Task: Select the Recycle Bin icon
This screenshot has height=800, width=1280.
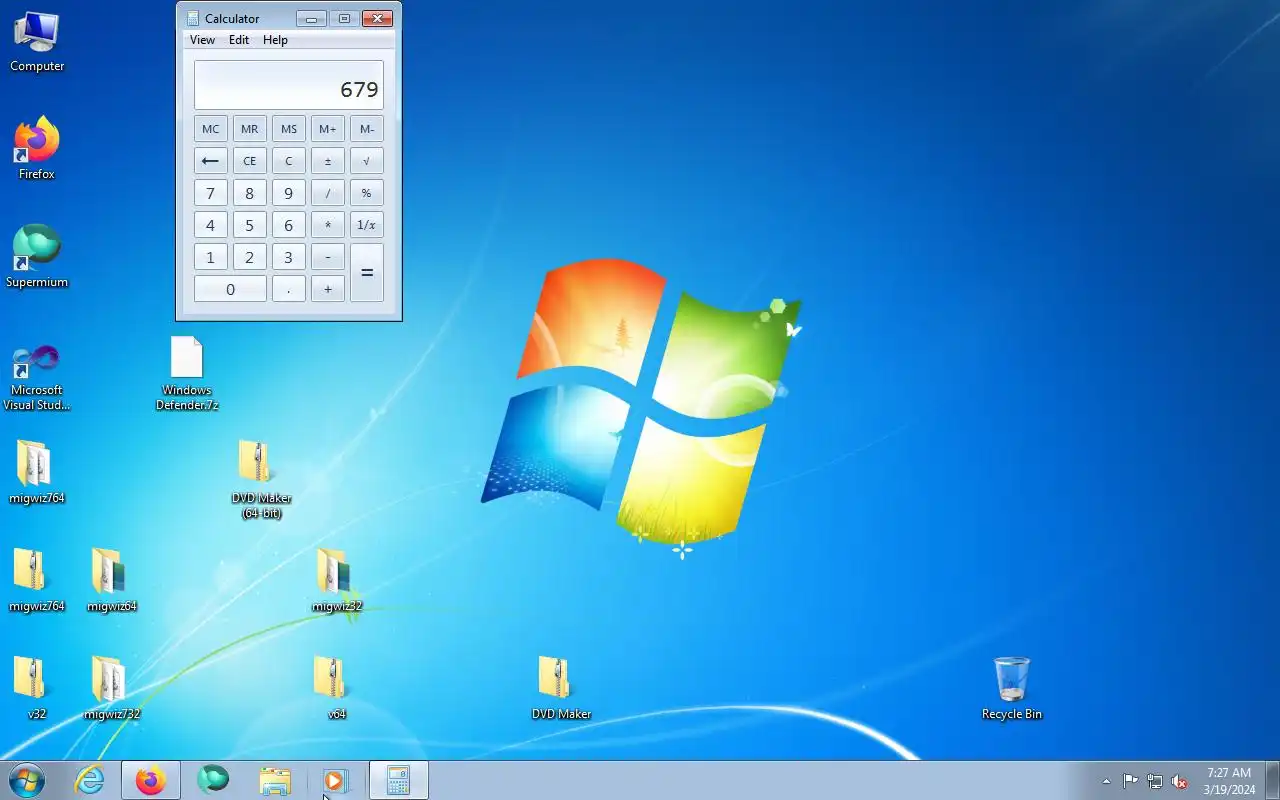Action: (1012, 688)
